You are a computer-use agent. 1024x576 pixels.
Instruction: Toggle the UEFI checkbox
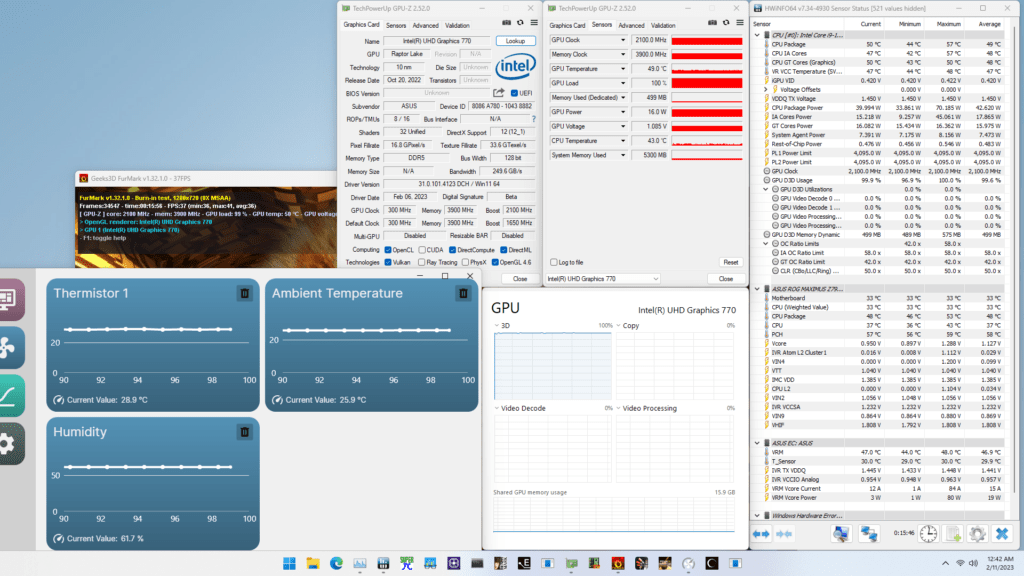pyautogui.click(x=514, y=93)
